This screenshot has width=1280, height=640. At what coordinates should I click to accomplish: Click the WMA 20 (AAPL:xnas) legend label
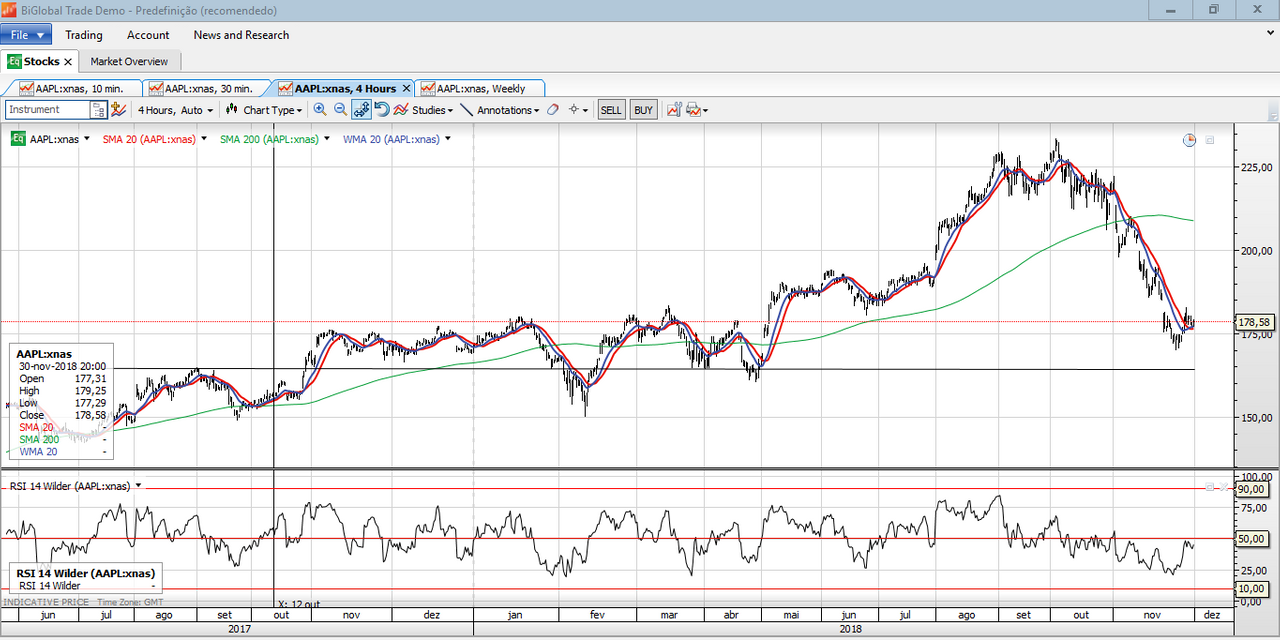pos(391,139)
